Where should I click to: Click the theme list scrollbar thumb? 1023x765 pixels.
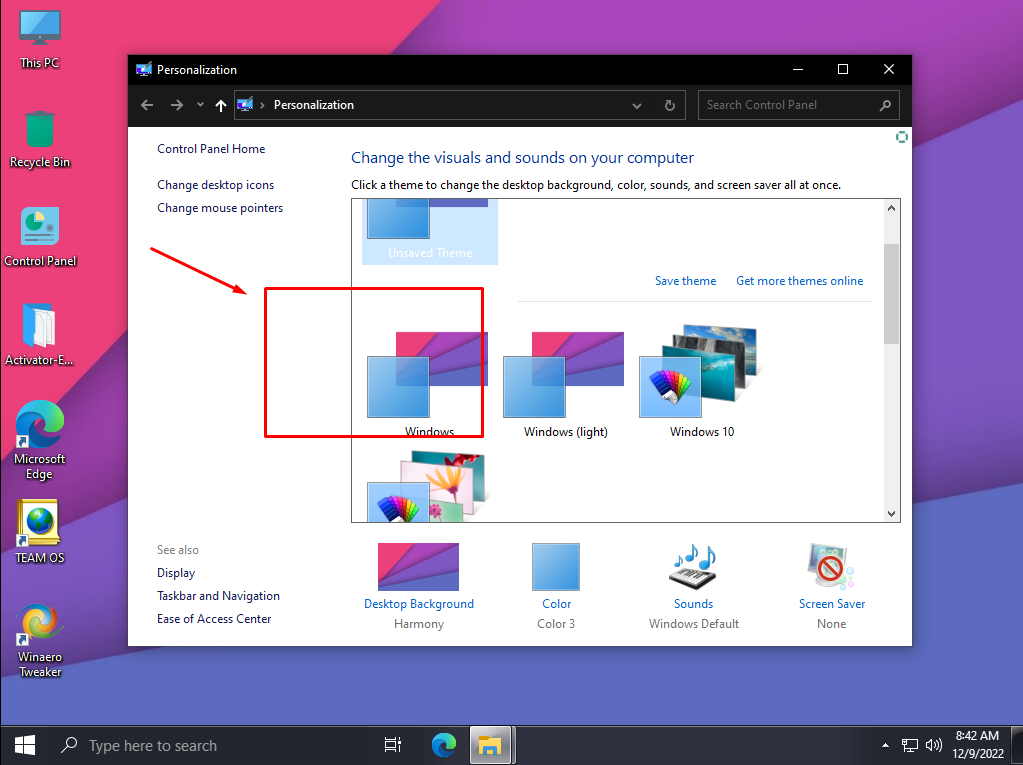891,293
